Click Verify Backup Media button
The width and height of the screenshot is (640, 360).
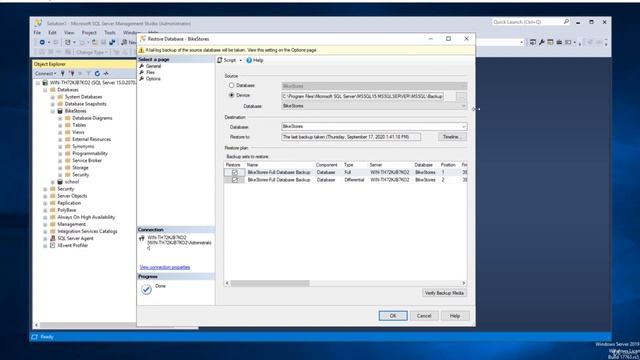pyautogui.click(x=444, y=293)
